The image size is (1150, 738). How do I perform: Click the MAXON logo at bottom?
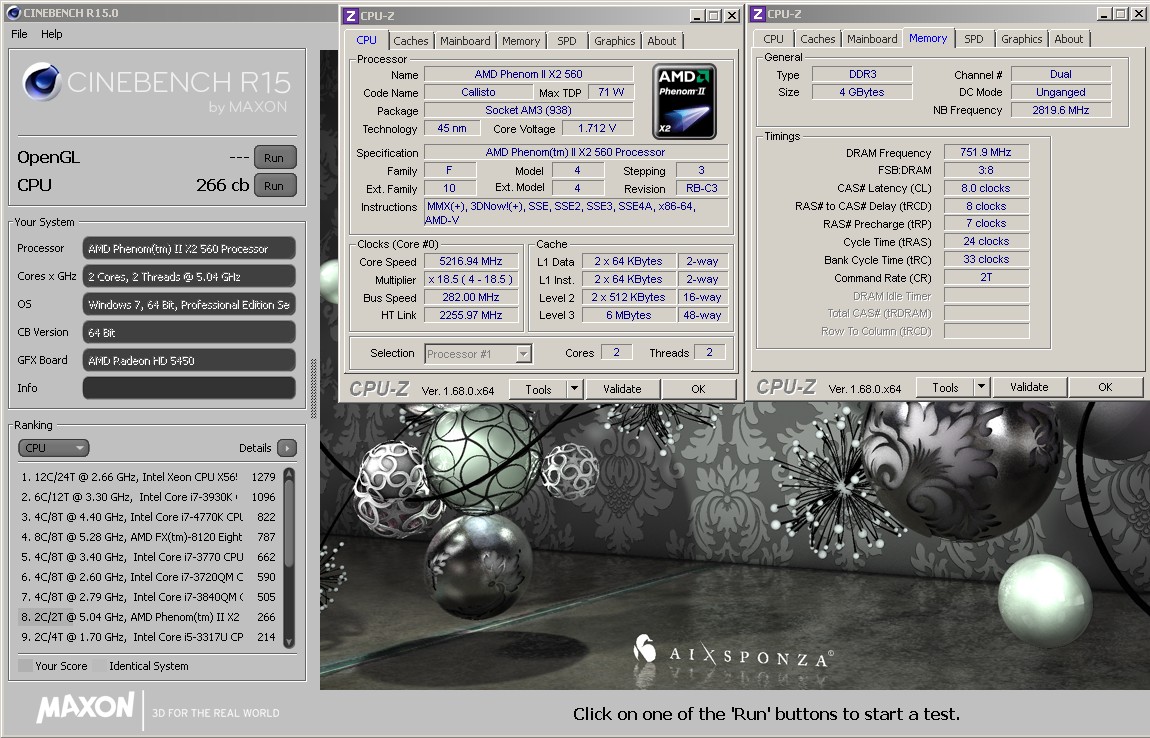point(86,707)
